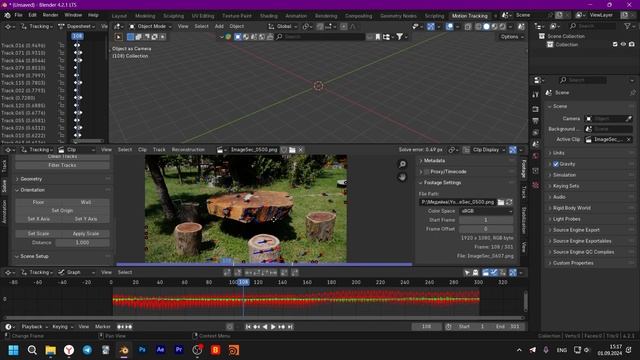This screenshot has height=360, width=640.
Task: Open file browser icon next to File Path
Action: point(501,202)
